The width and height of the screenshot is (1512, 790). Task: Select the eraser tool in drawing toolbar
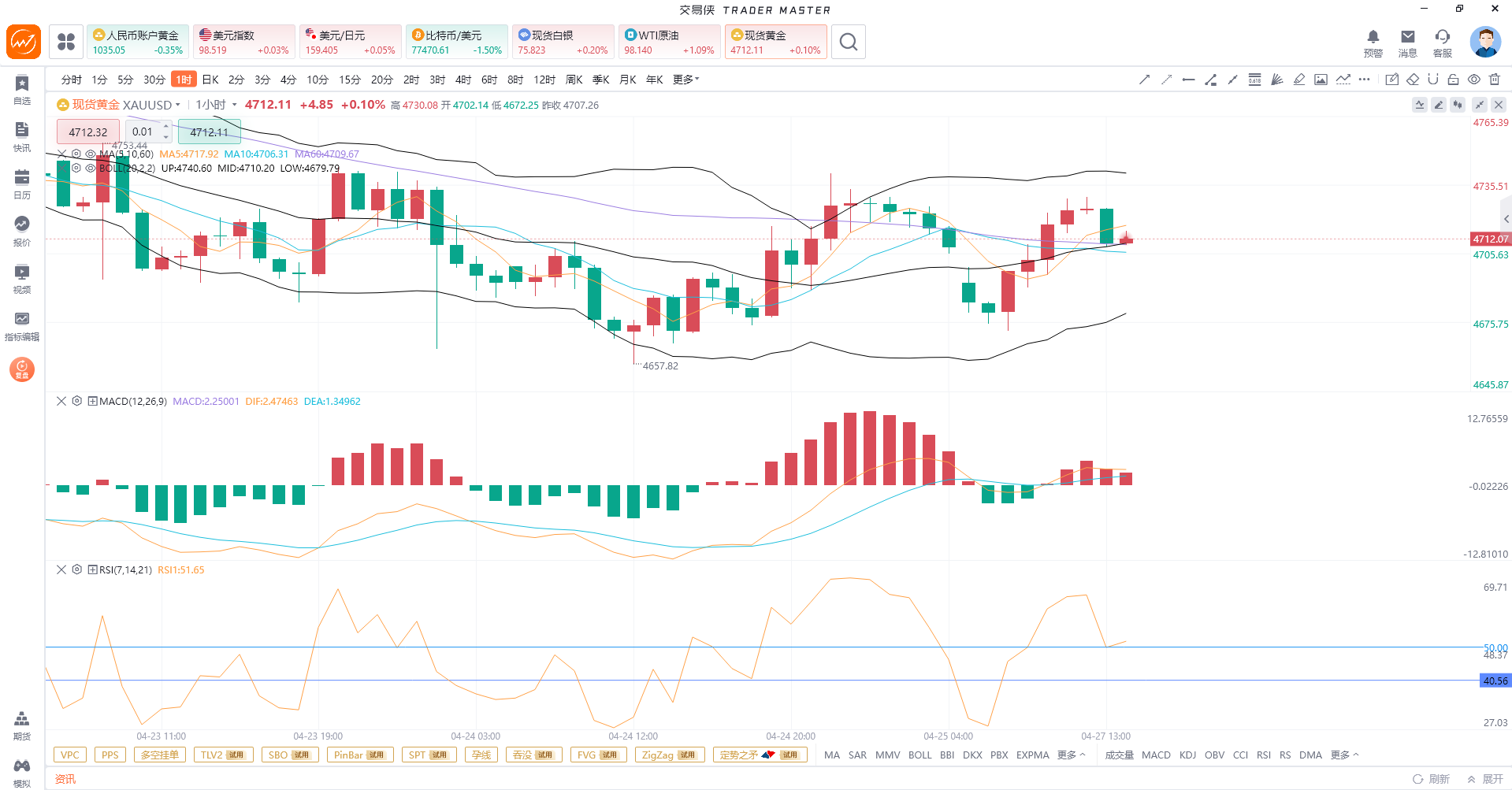click(x=1413, y=80)
